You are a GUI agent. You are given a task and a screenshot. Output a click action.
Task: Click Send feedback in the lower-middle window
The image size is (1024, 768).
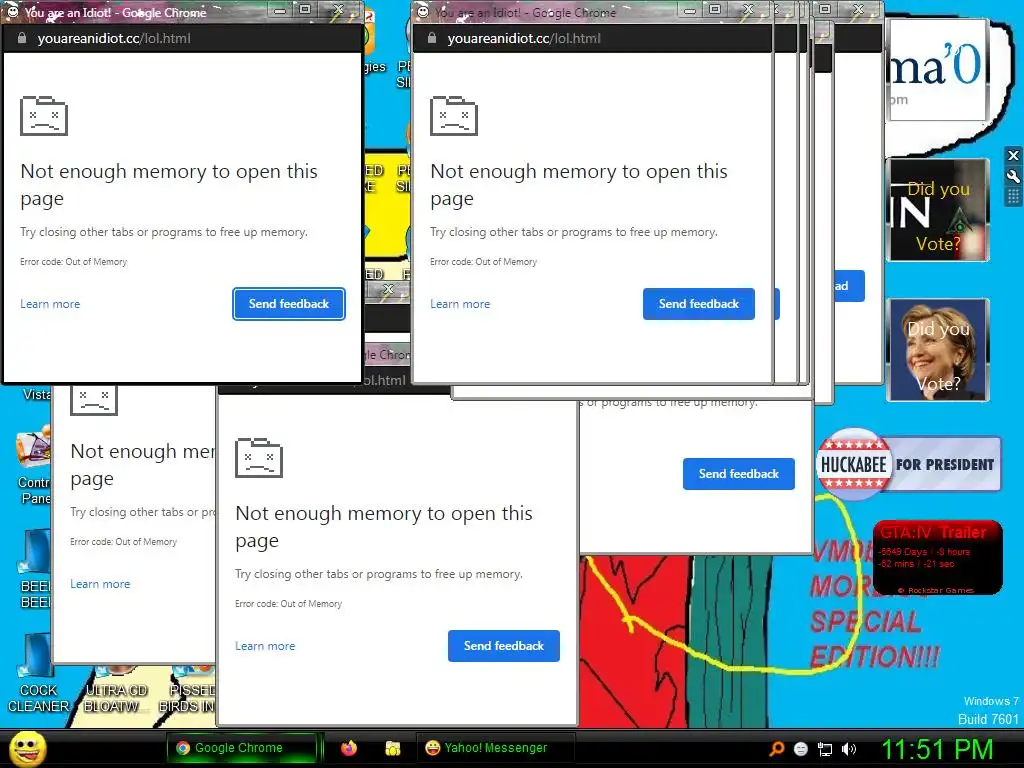tap(504, 646)
